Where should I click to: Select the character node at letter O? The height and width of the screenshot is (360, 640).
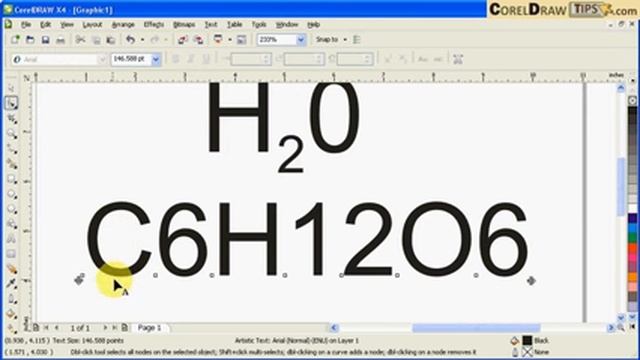tap(397, 276)
